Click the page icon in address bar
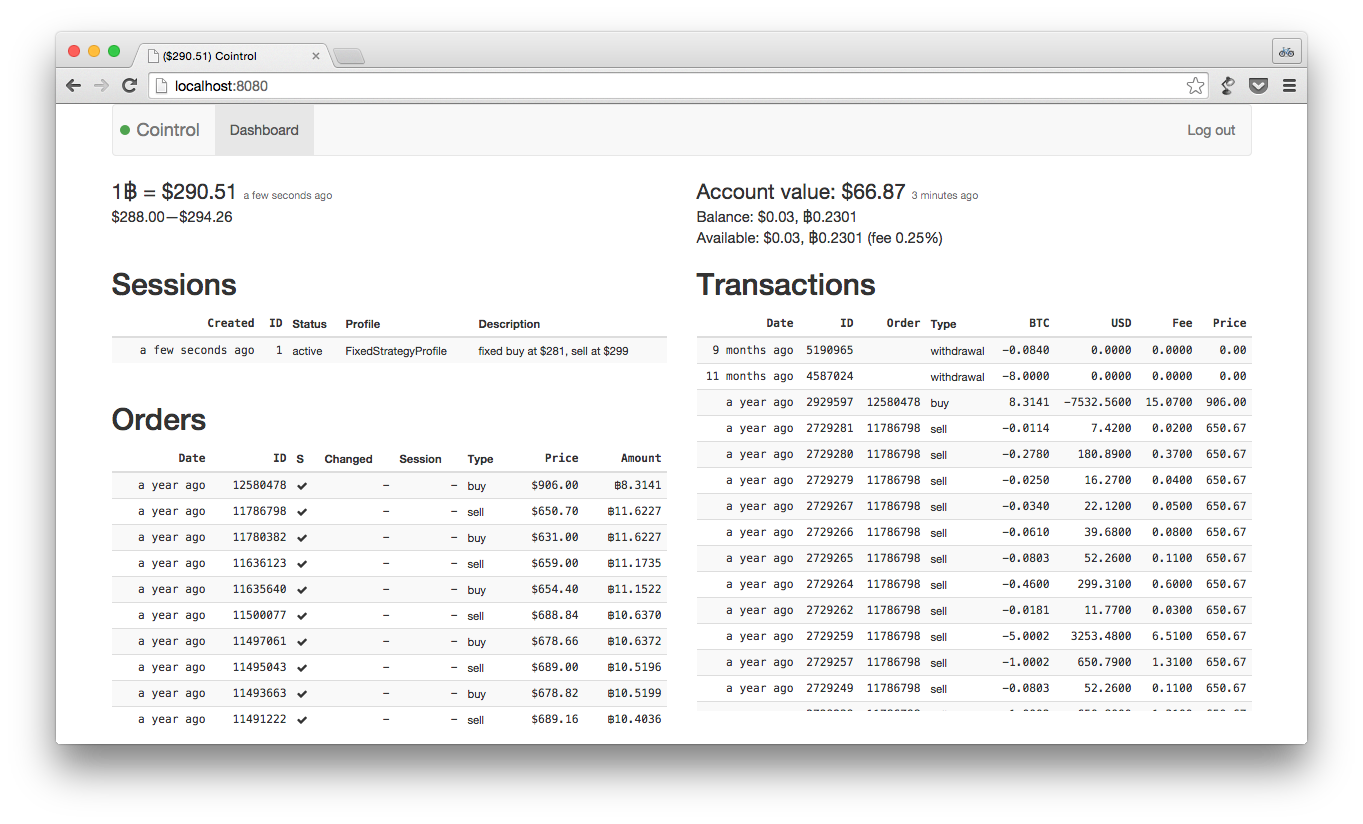 click(161, 86)
